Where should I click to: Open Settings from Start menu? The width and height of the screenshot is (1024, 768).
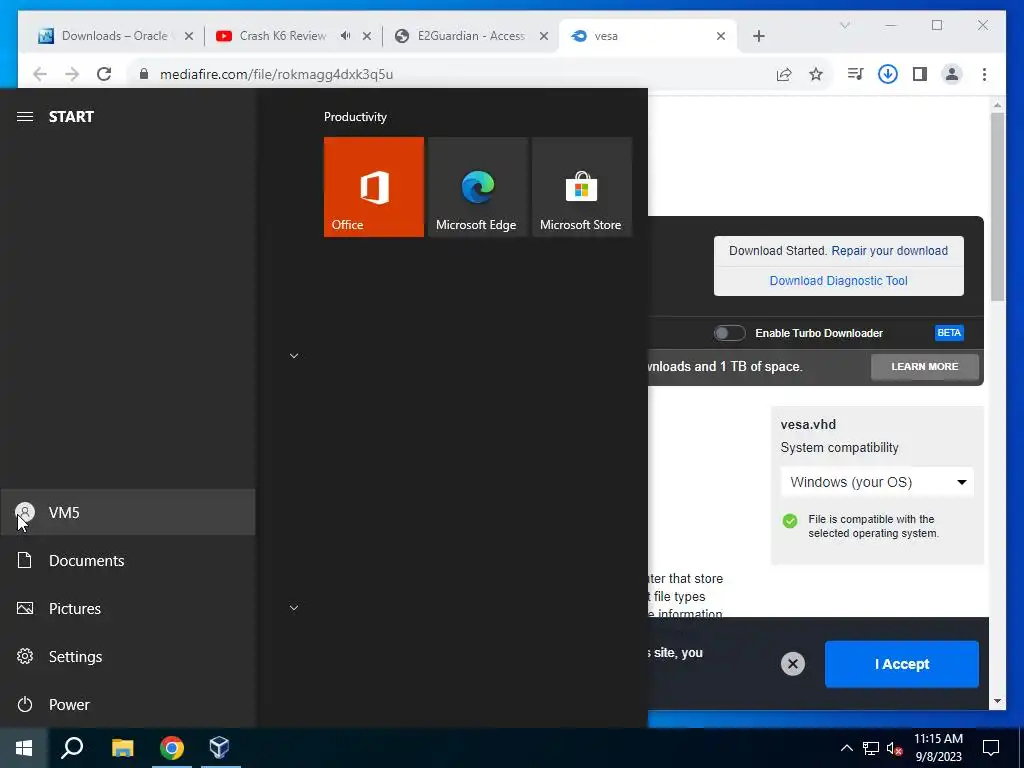(128, 656)
